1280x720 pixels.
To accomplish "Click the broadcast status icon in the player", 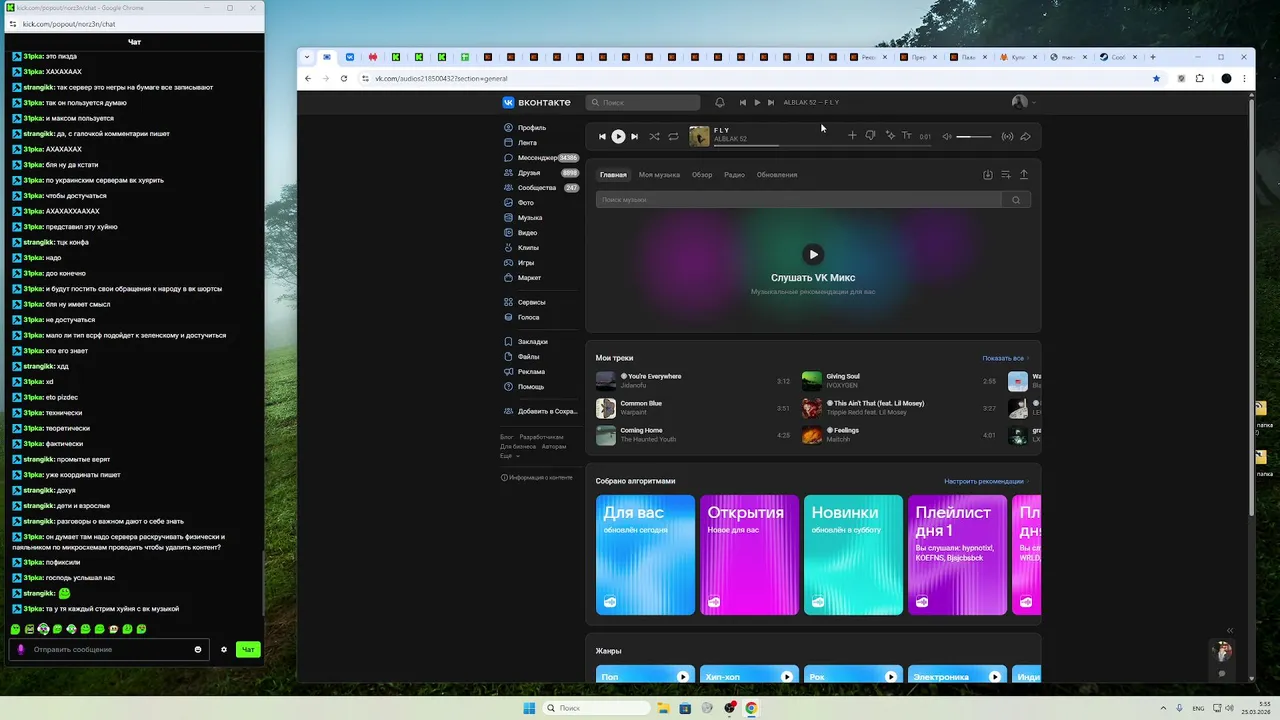I will [1007, 136].
